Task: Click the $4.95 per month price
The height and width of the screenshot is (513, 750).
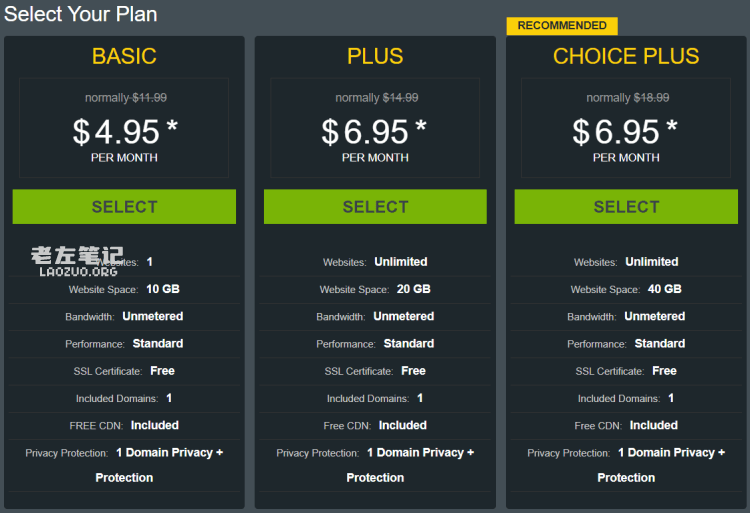Action: click(x=124, y=131)
